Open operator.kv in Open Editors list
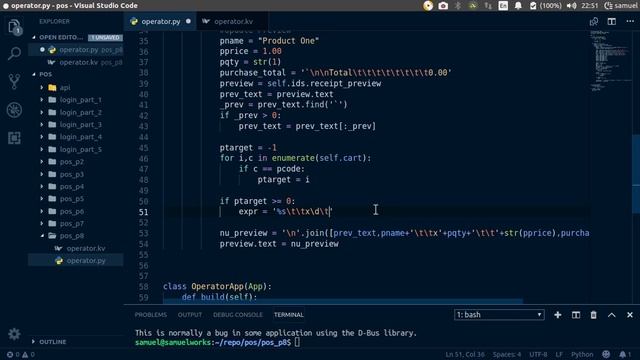Image resolution: width=640 pixels, height=360 pixels. click(76, 62)
